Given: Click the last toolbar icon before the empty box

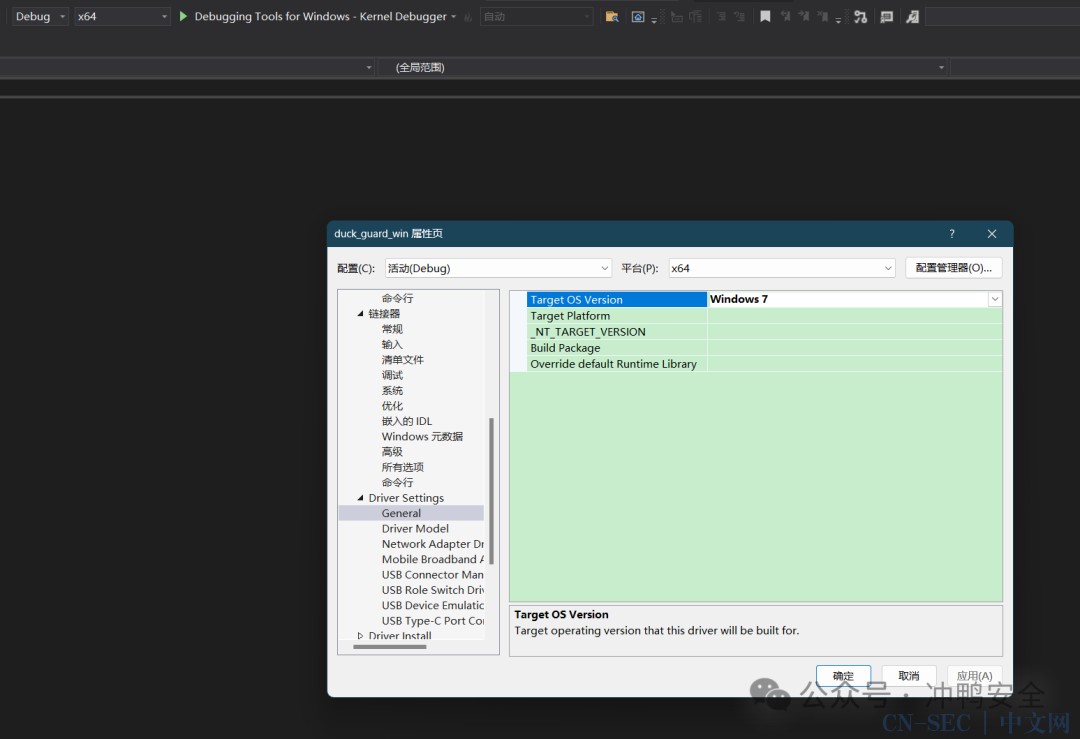Looking at the screenshot, I should (x=913, y=17).
